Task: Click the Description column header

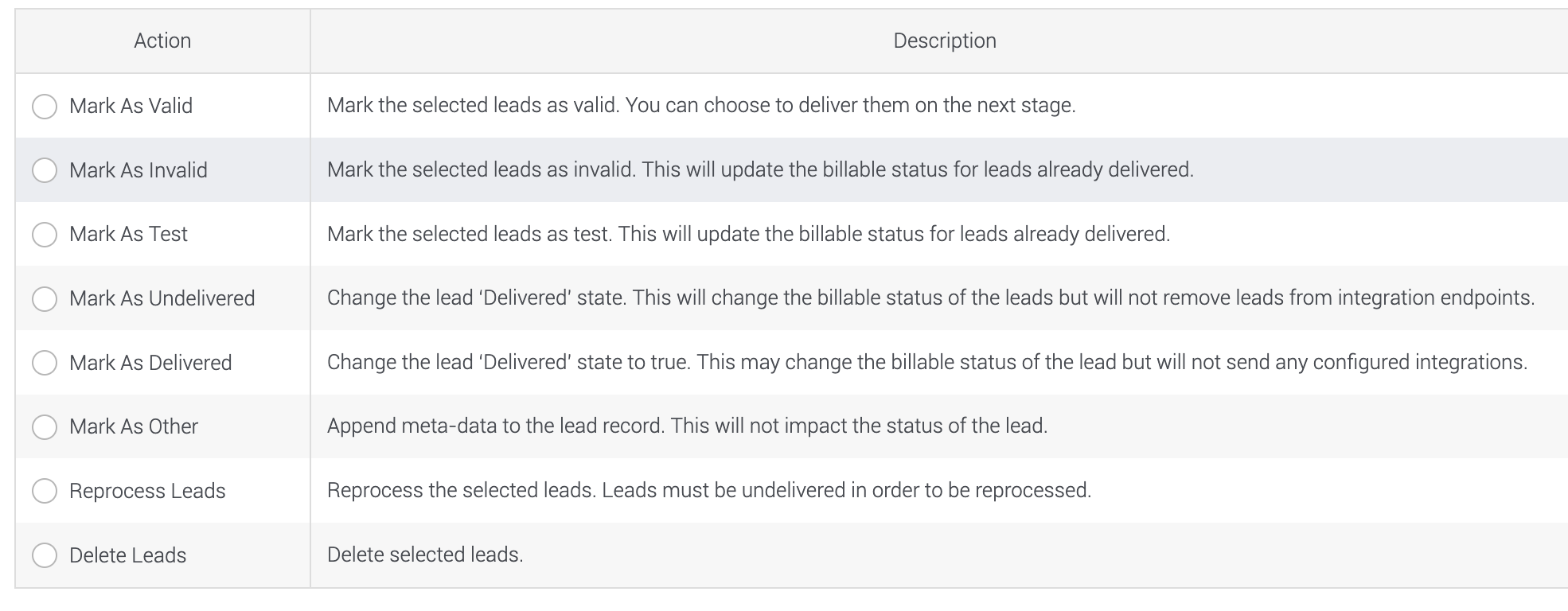Action: click(945, 41)
